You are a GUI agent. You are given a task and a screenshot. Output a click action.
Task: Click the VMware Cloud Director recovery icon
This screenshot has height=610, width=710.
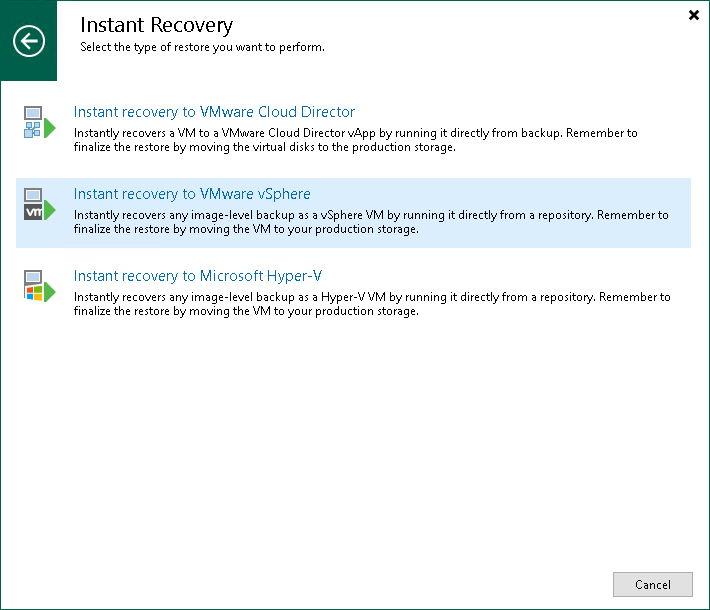pyautogui.click(x=38, y=122)
